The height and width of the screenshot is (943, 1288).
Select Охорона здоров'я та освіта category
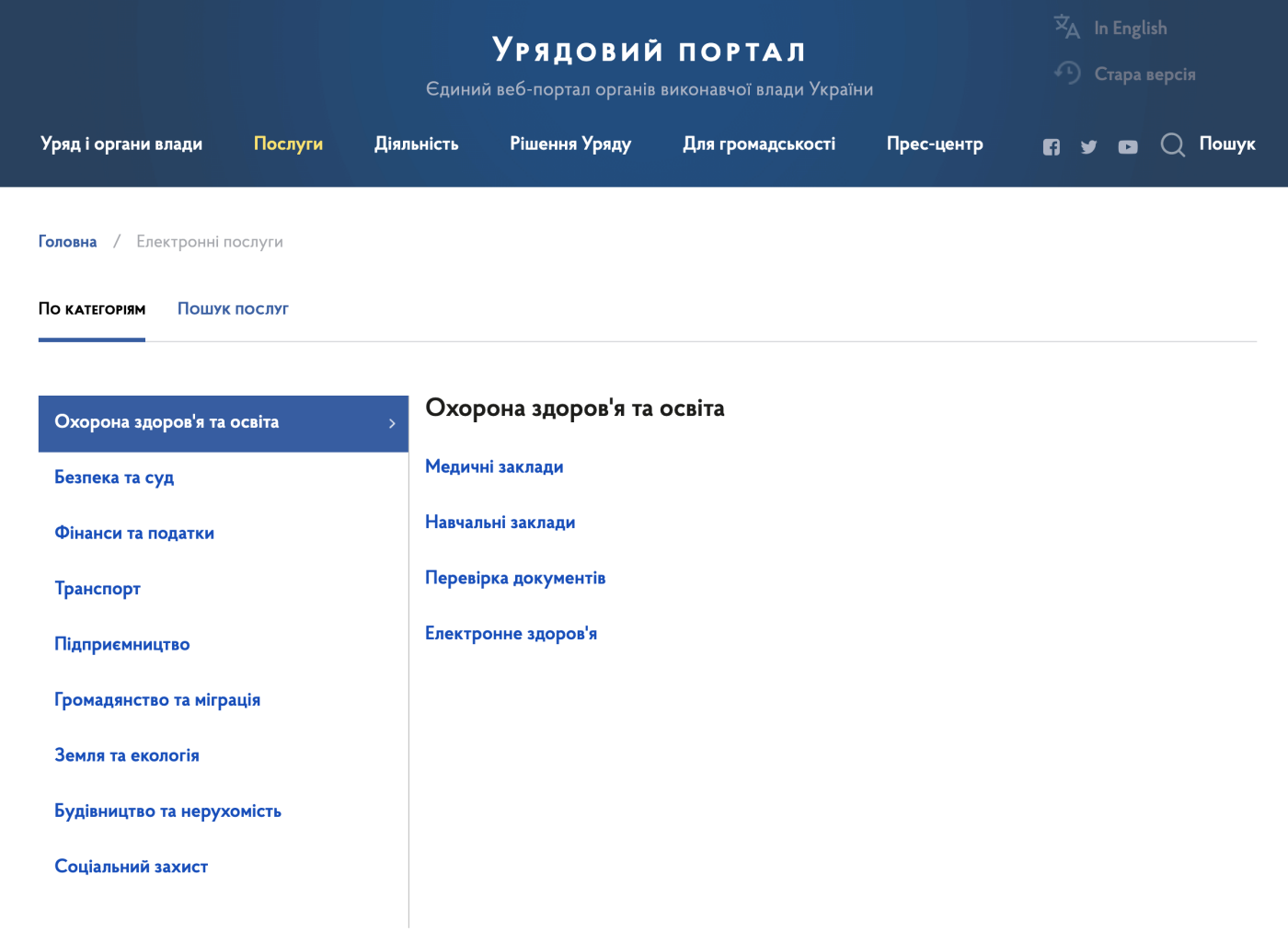click(223, 423)
